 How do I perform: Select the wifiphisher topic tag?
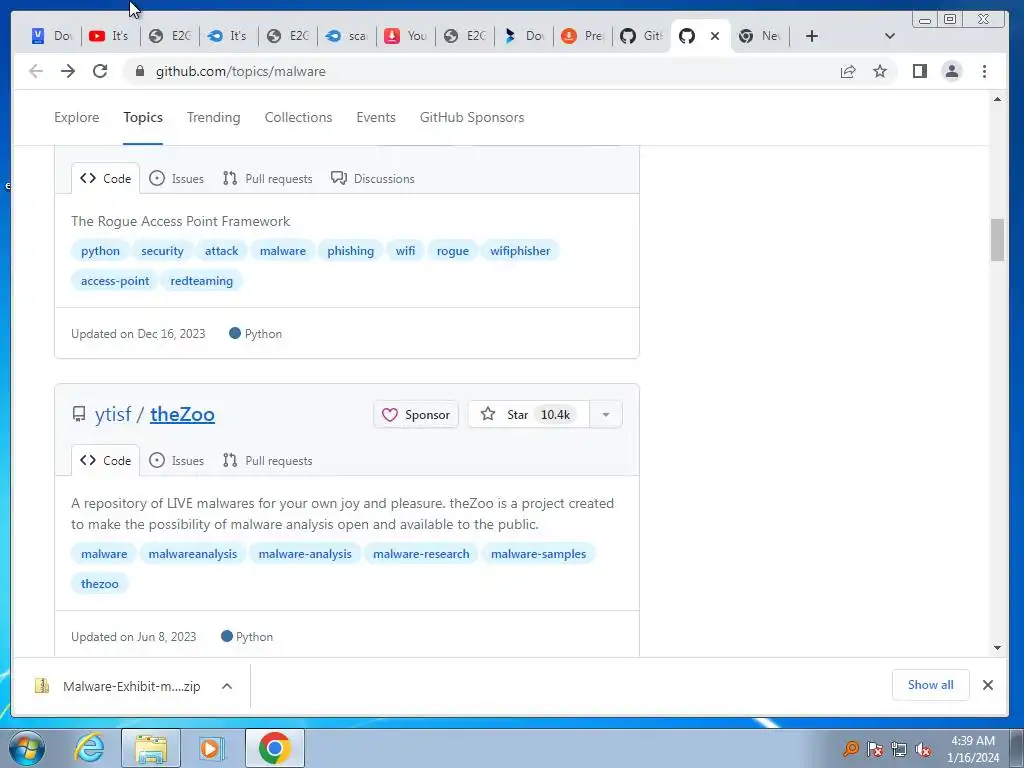coord(520,251)
